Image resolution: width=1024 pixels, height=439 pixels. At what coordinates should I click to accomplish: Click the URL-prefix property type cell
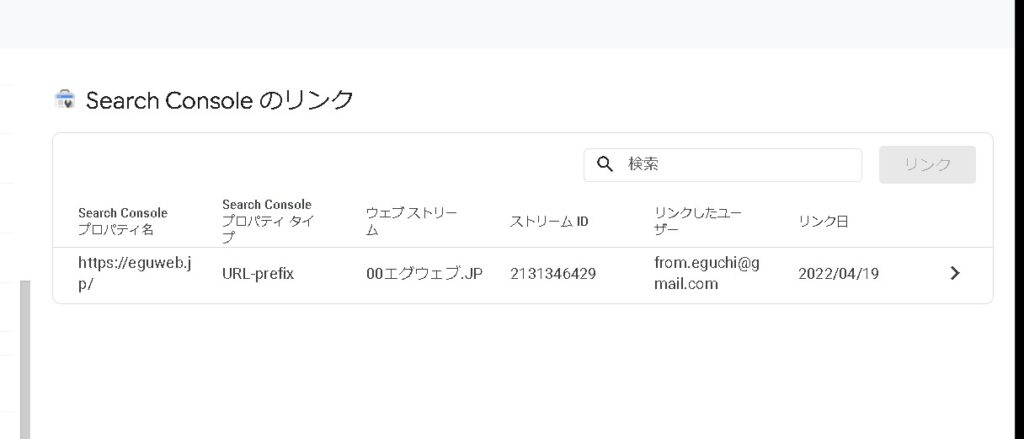[258, 273]
